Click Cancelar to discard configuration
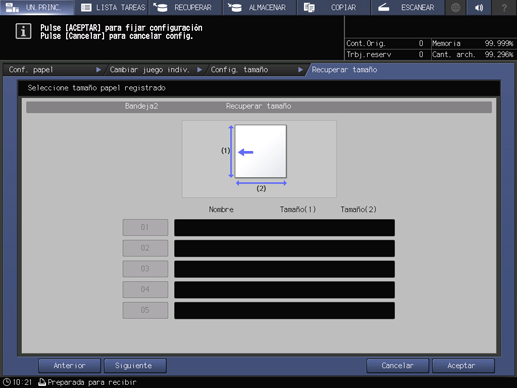 pyautogui.click(x=397, y=366)
